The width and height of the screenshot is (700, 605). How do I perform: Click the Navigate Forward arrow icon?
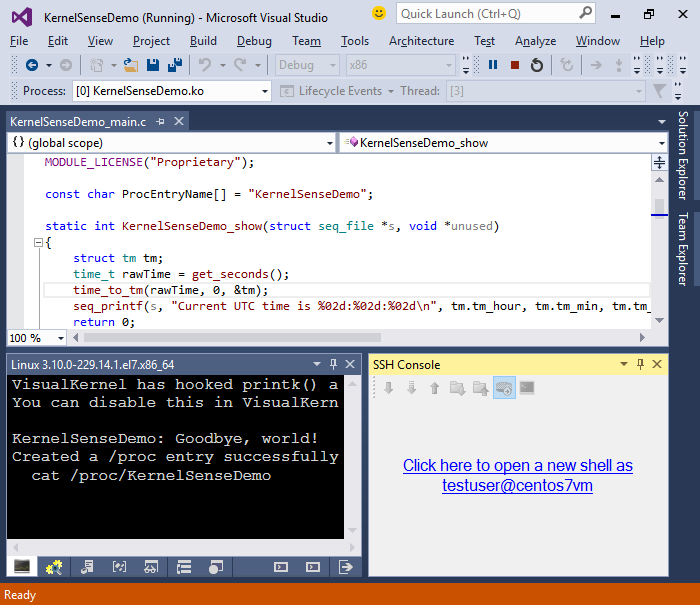pos(66,65)
